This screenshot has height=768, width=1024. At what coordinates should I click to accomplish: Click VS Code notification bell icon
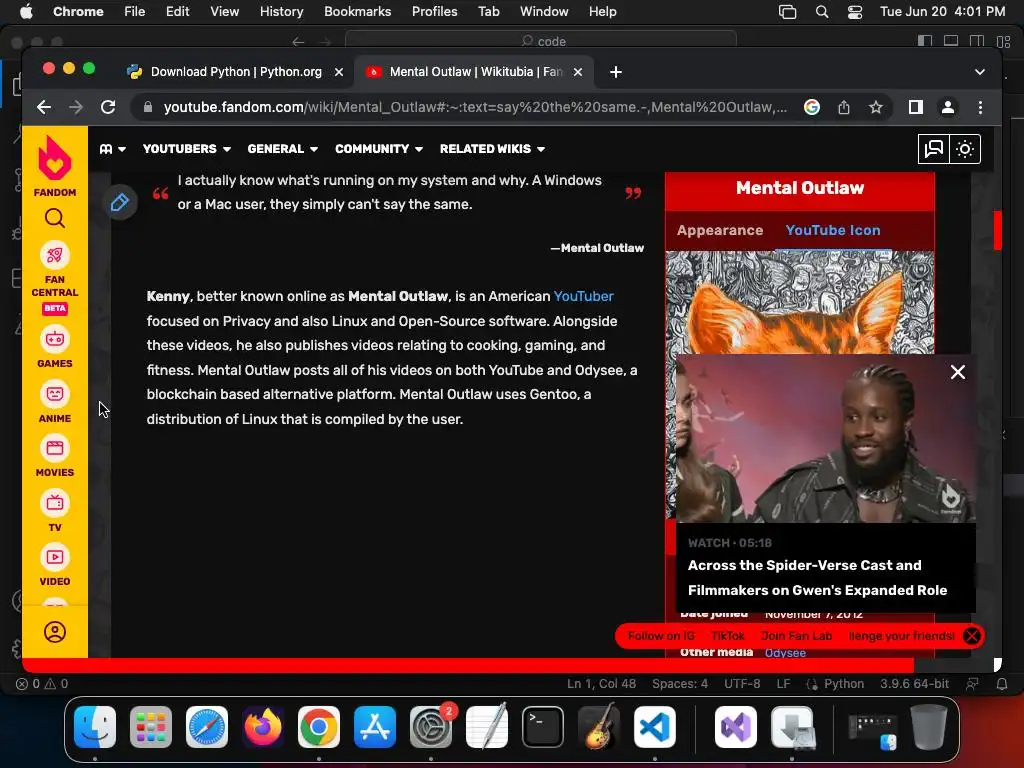[1001, 684]
